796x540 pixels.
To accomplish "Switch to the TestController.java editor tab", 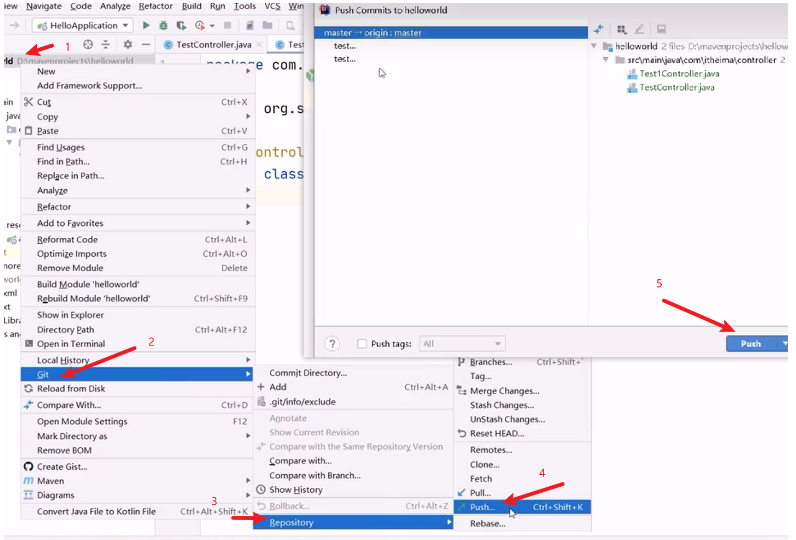I will 214,45.
